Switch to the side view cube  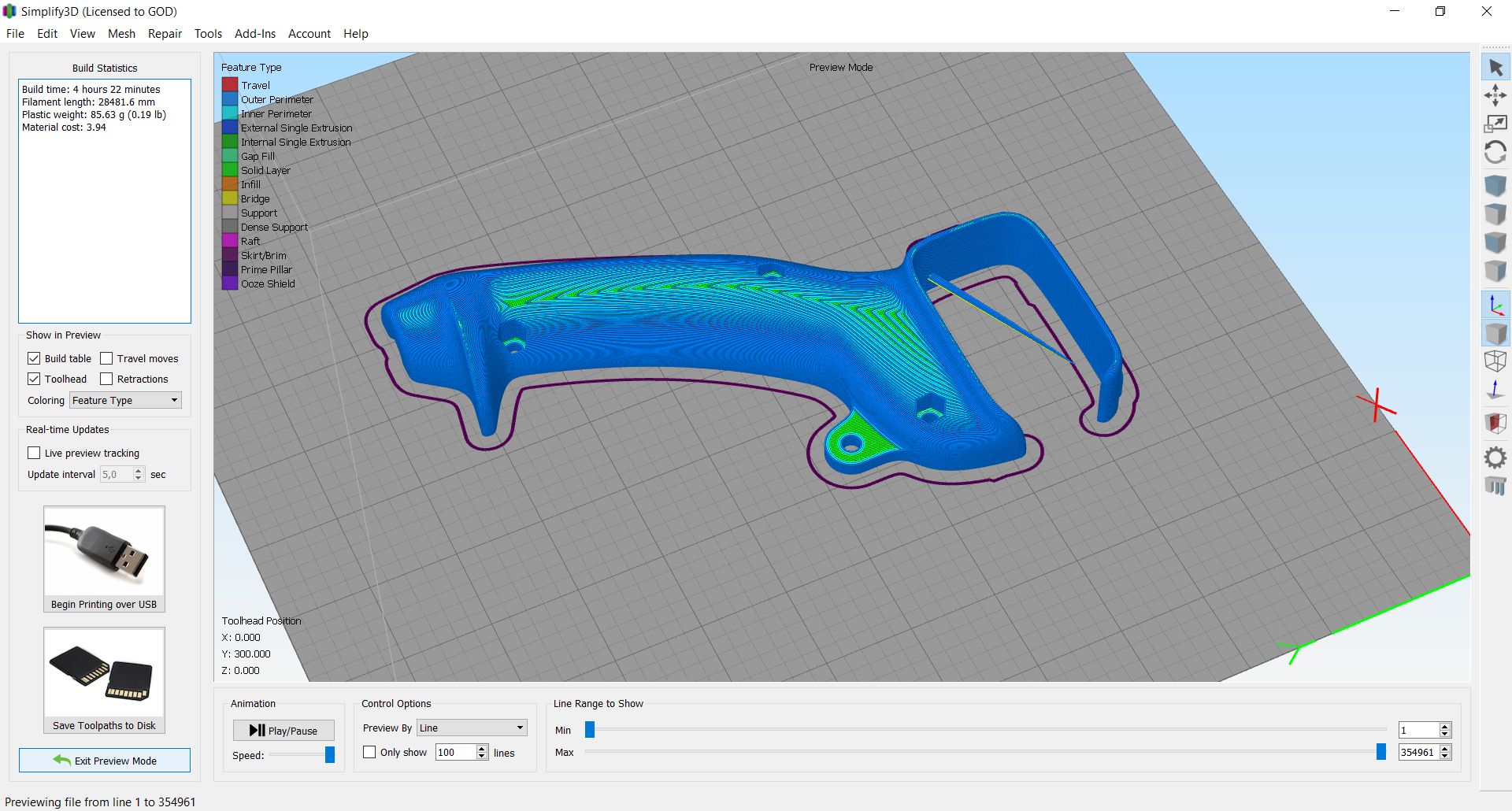pyautogui.click(x=1495, y=271)
